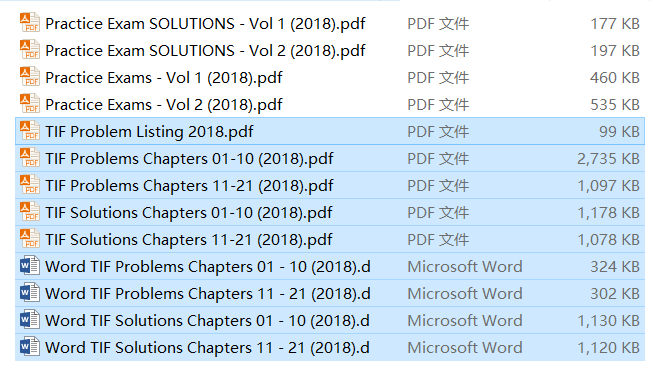Click PDF icon of Practice Exam SOLUTIONS Vol 1
The image size is (658, 371).
coord(29,23)
